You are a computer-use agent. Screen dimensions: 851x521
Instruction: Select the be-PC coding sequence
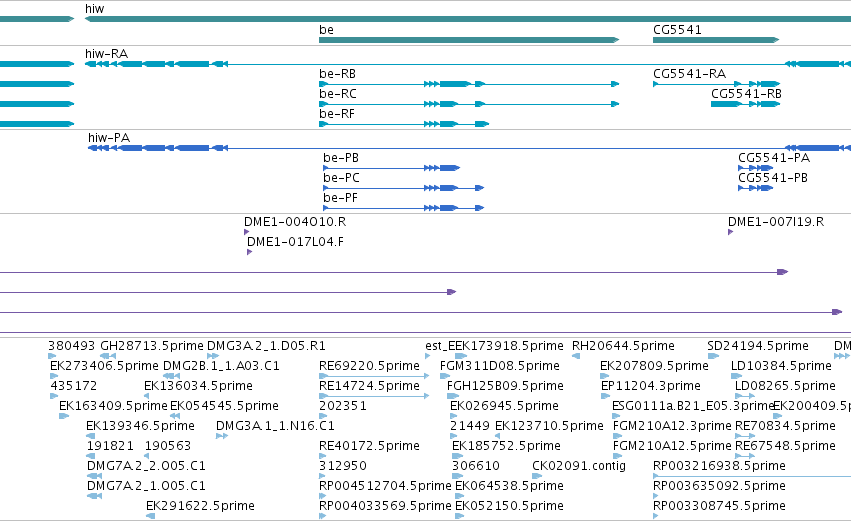click(403, 188)
